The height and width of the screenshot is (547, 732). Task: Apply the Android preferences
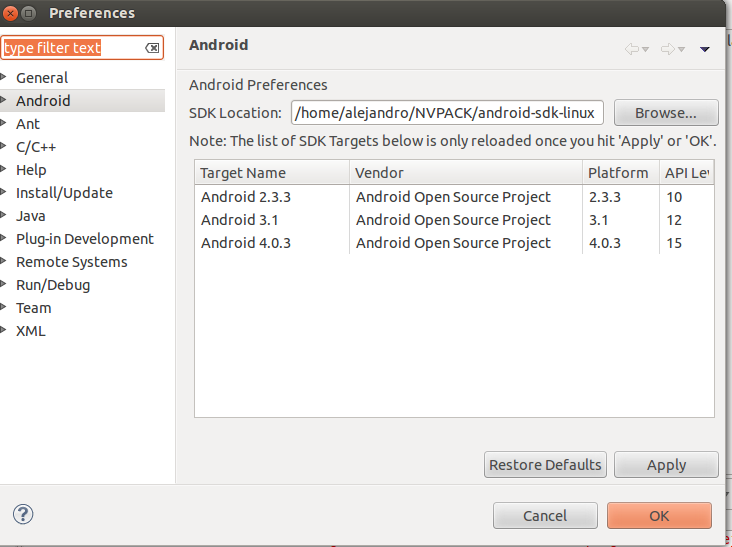(x=666, y=465)
